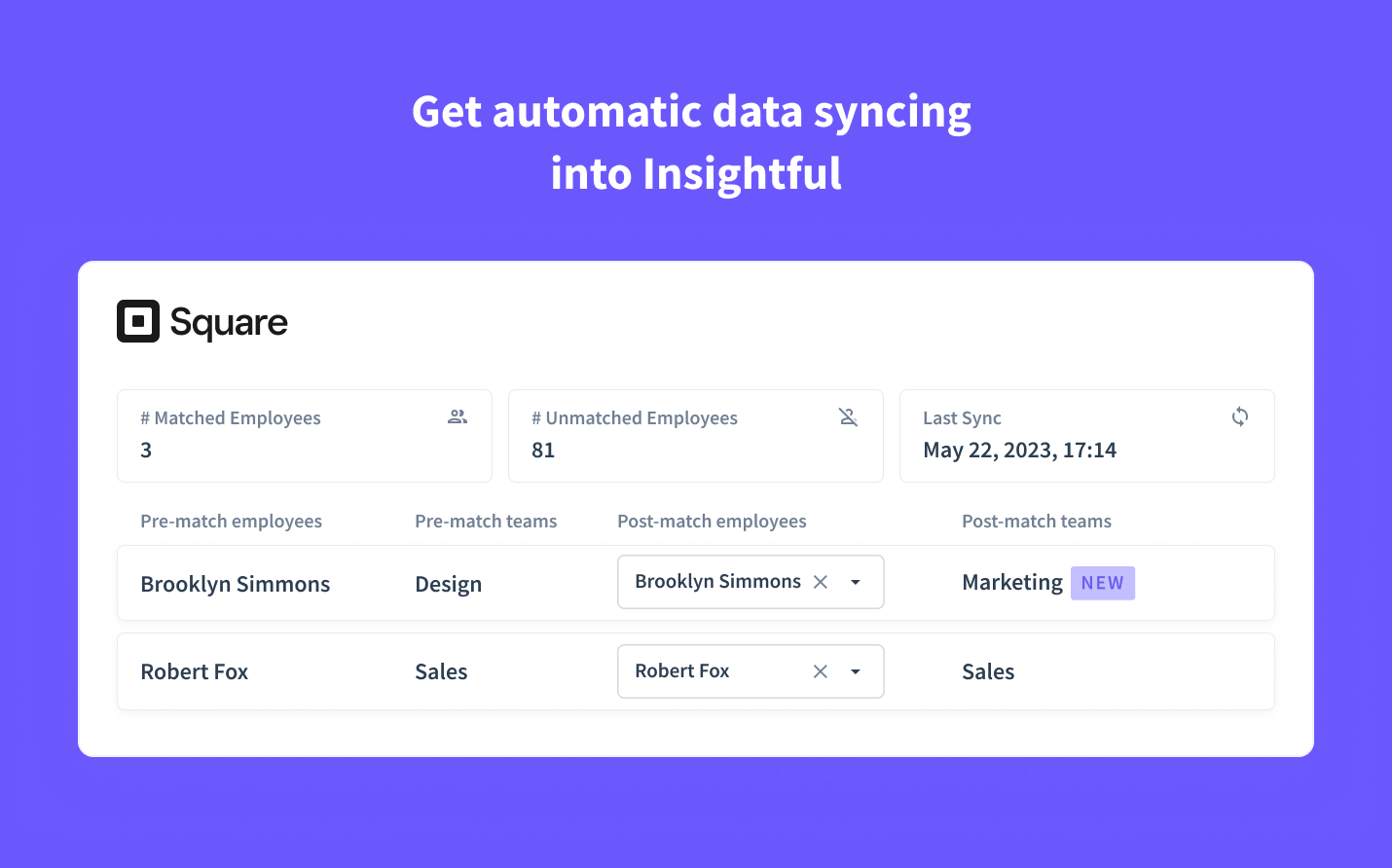1392x868 pixels.
Task: Select the Post-match teams column header
Action: click(x=1036, y=521)
